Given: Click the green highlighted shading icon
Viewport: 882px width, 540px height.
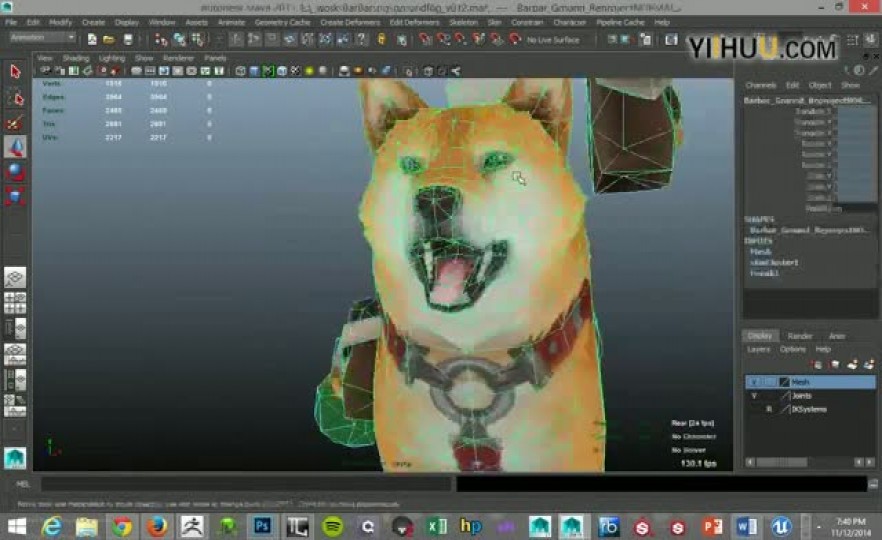Looking at the screenshot, I should 268,71.
